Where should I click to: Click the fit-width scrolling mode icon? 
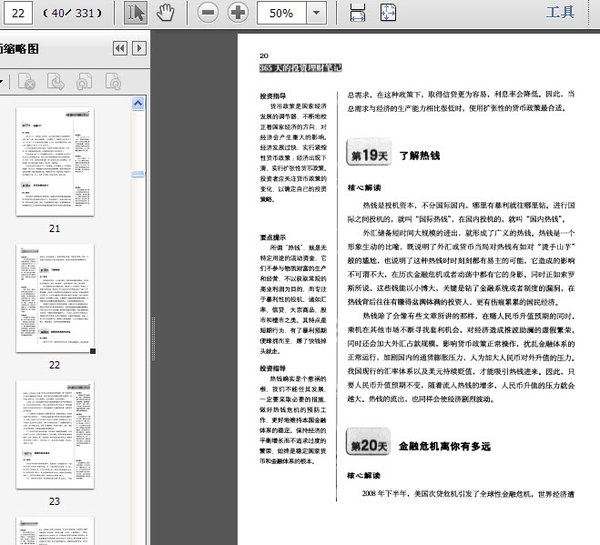[x=358, y=13]
